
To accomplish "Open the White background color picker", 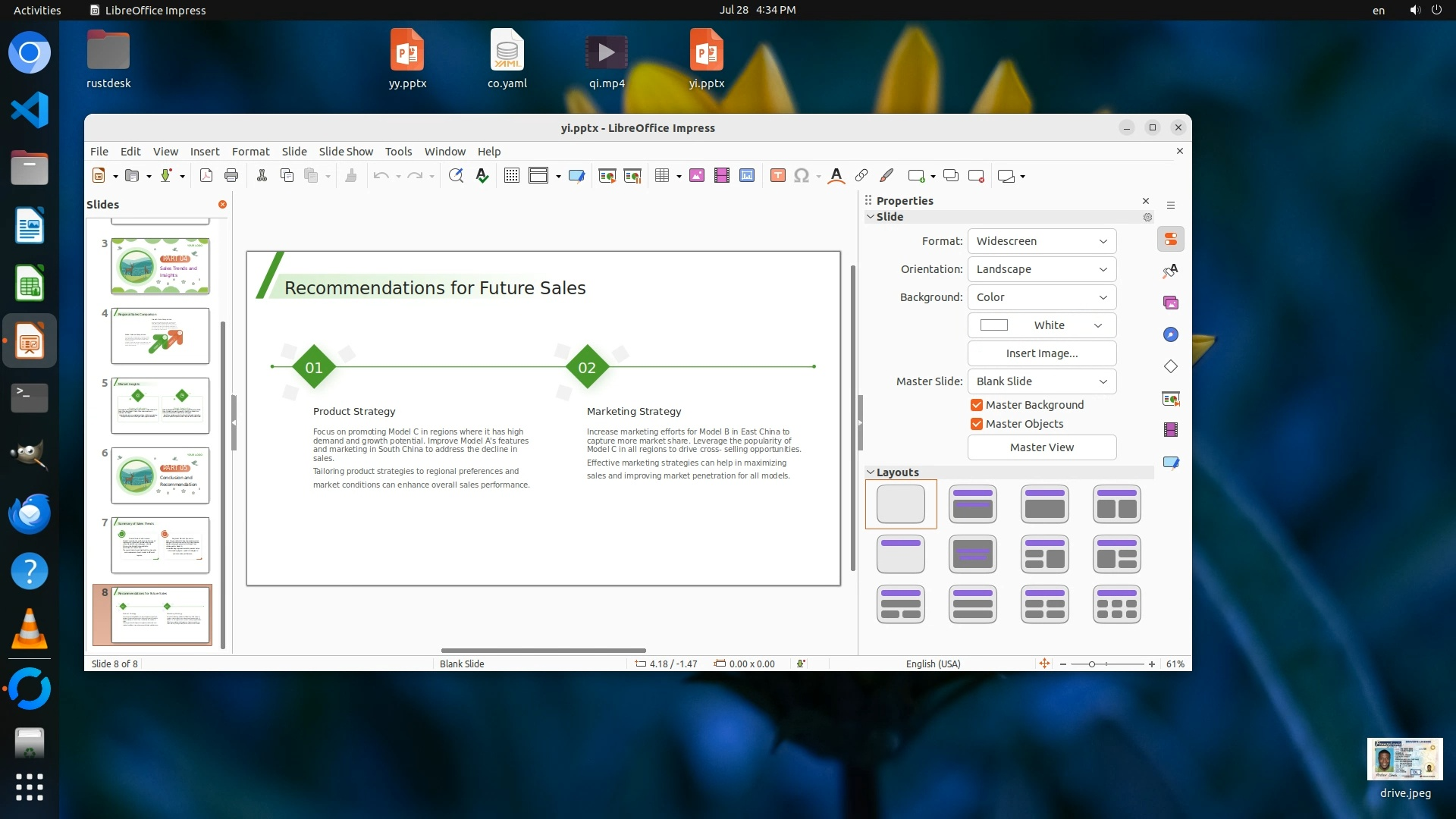I will (1041, 325).
